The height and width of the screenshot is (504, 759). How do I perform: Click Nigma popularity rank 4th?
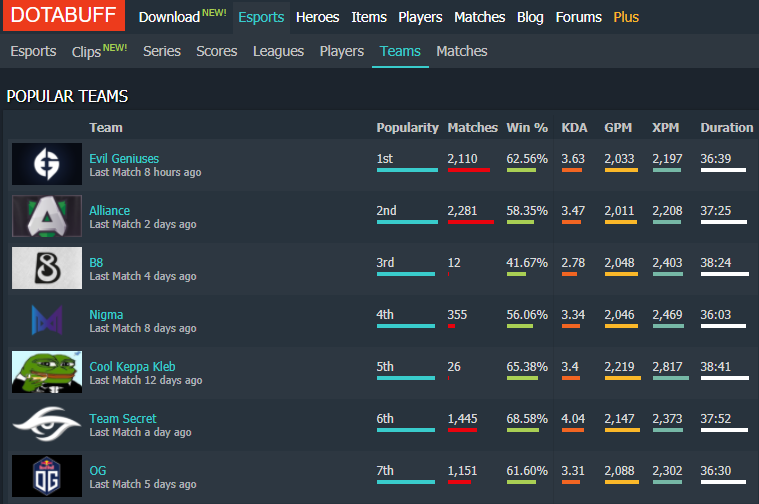coord(385,315)
